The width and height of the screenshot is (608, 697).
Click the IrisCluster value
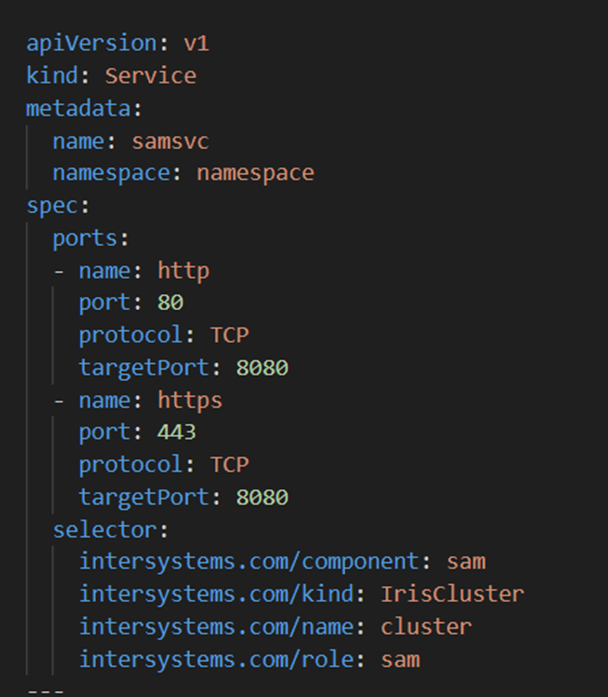452,594
